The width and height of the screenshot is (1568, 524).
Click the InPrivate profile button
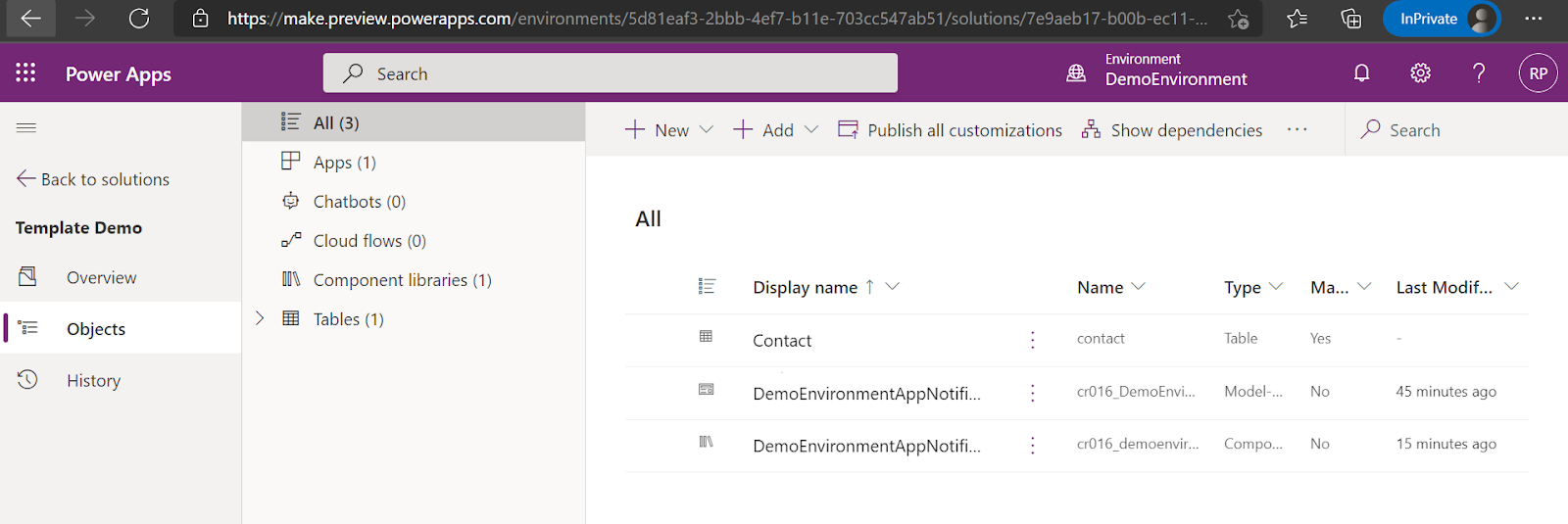[1442, 19]
